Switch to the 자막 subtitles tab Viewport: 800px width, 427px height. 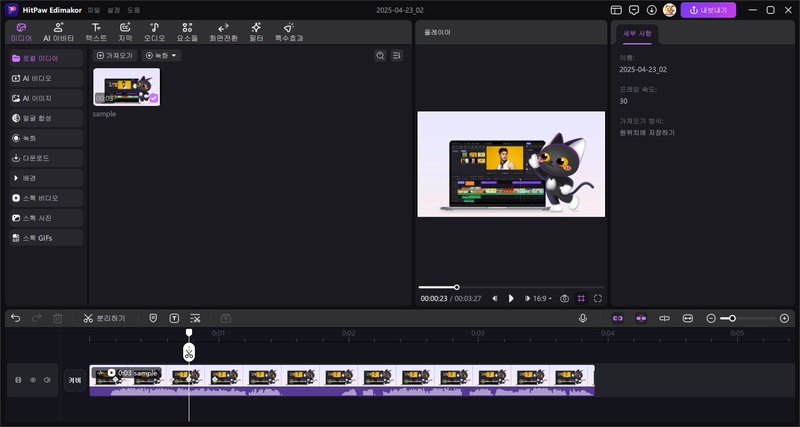tap(125, 32)
